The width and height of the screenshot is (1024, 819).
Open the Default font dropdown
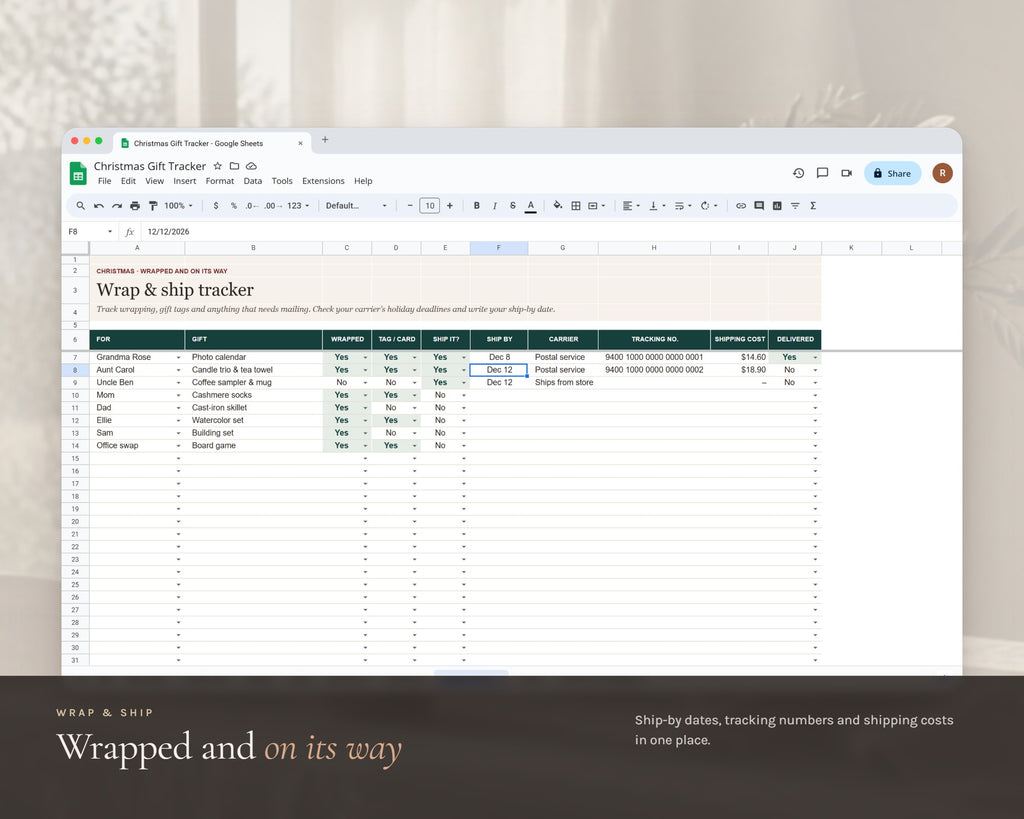357,206
